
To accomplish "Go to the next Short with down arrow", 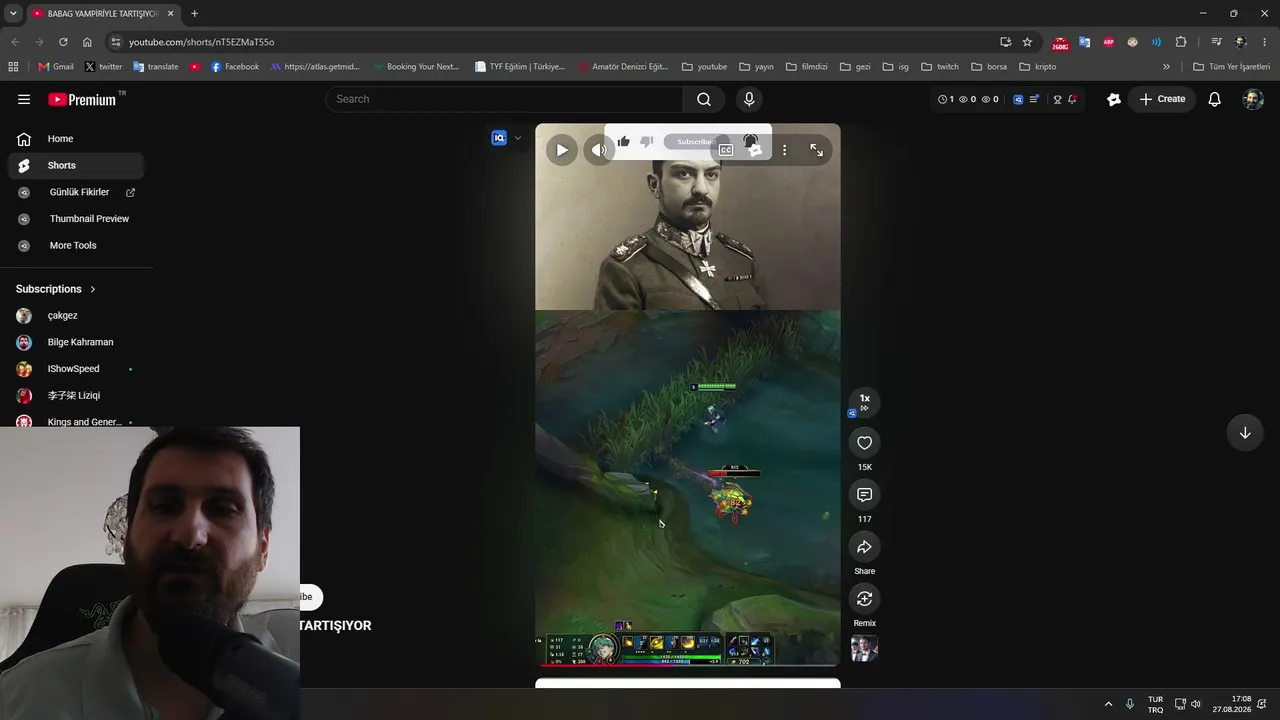I will click(1245, 433).
